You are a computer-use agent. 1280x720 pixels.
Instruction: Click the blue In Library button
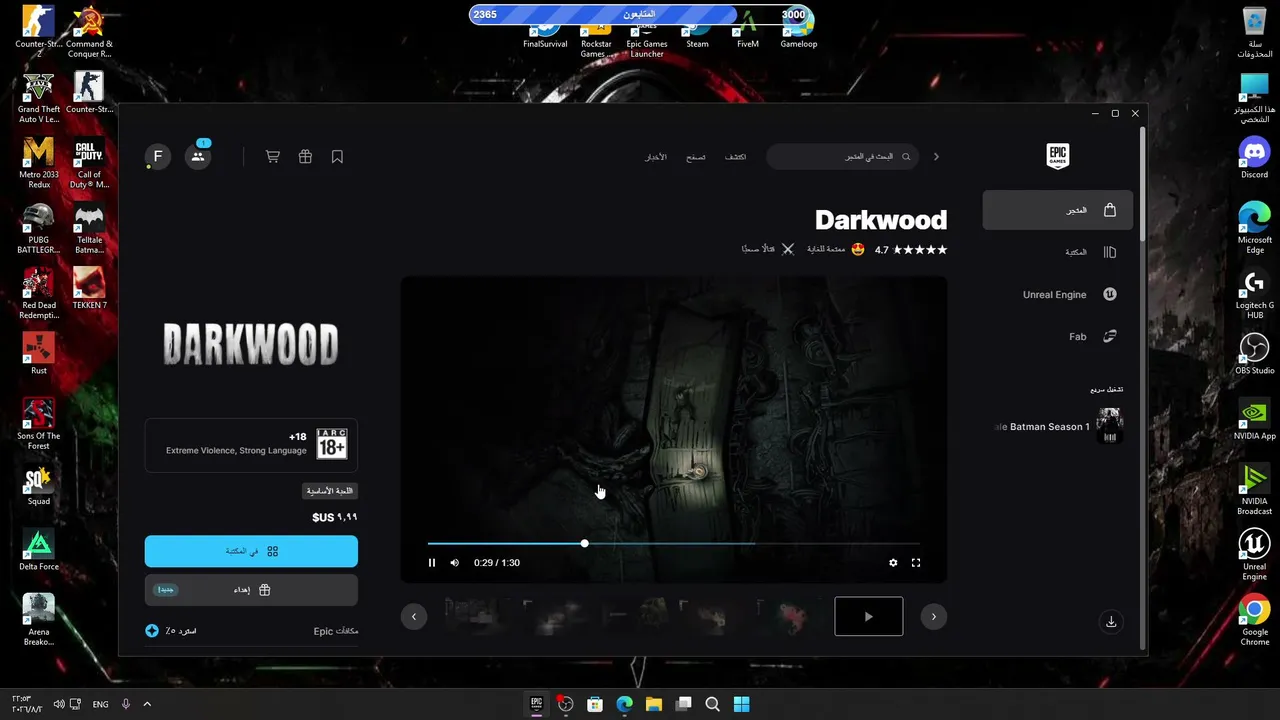point(251,551)
